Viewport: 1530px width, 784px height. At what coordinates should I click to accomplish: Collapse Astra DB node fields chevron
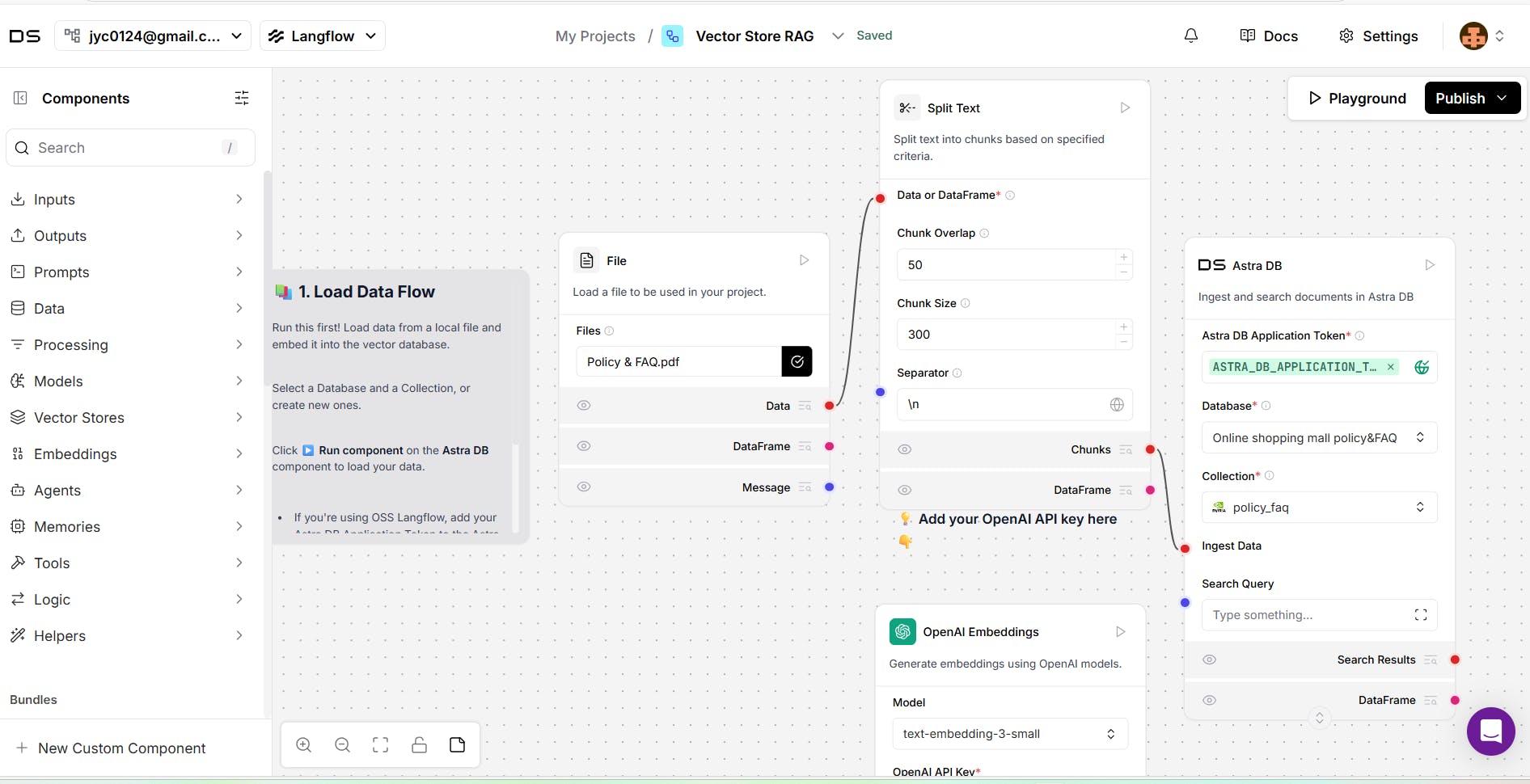(x=1320, y=718)
